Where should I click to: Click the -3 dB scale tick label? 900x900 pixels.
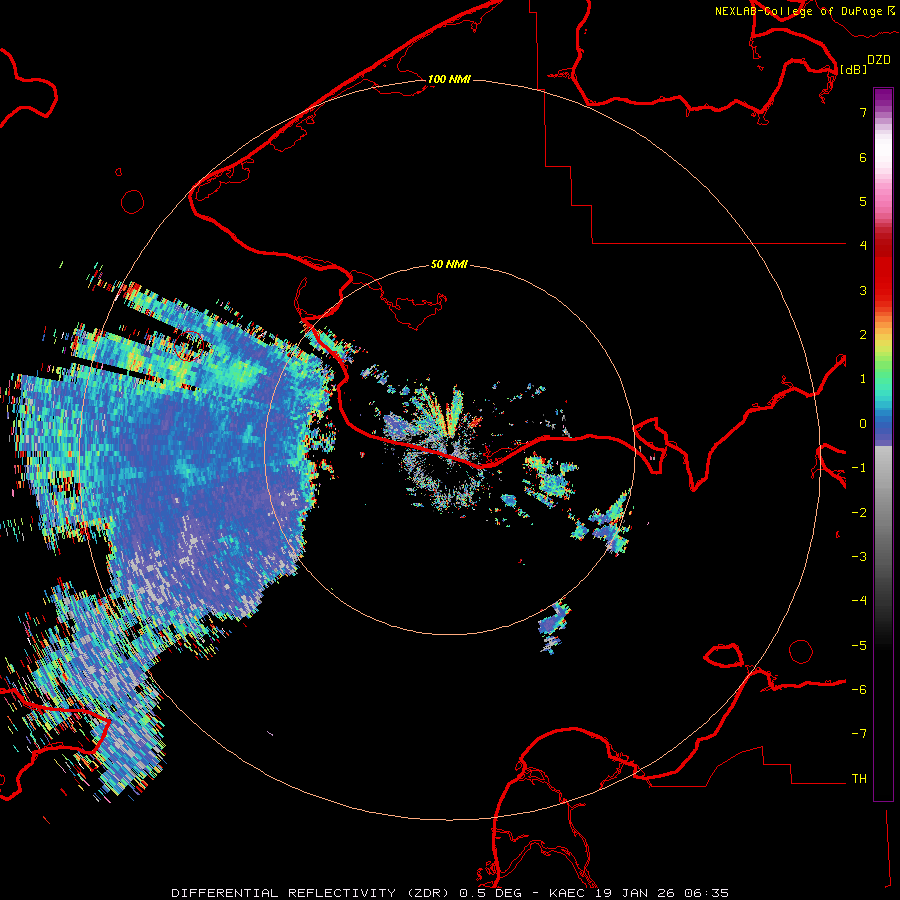(859, 557)
